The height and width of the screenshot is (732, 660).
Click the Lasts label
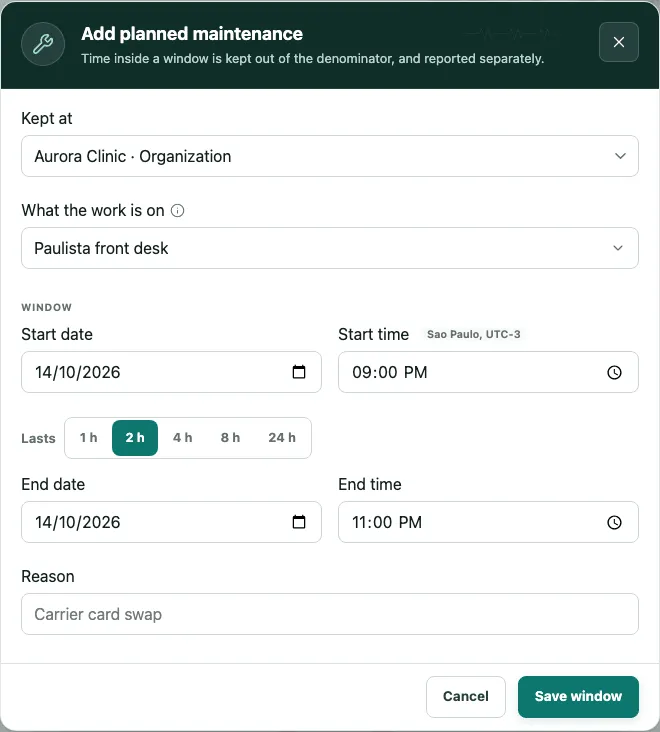click(x=38, y=438)
